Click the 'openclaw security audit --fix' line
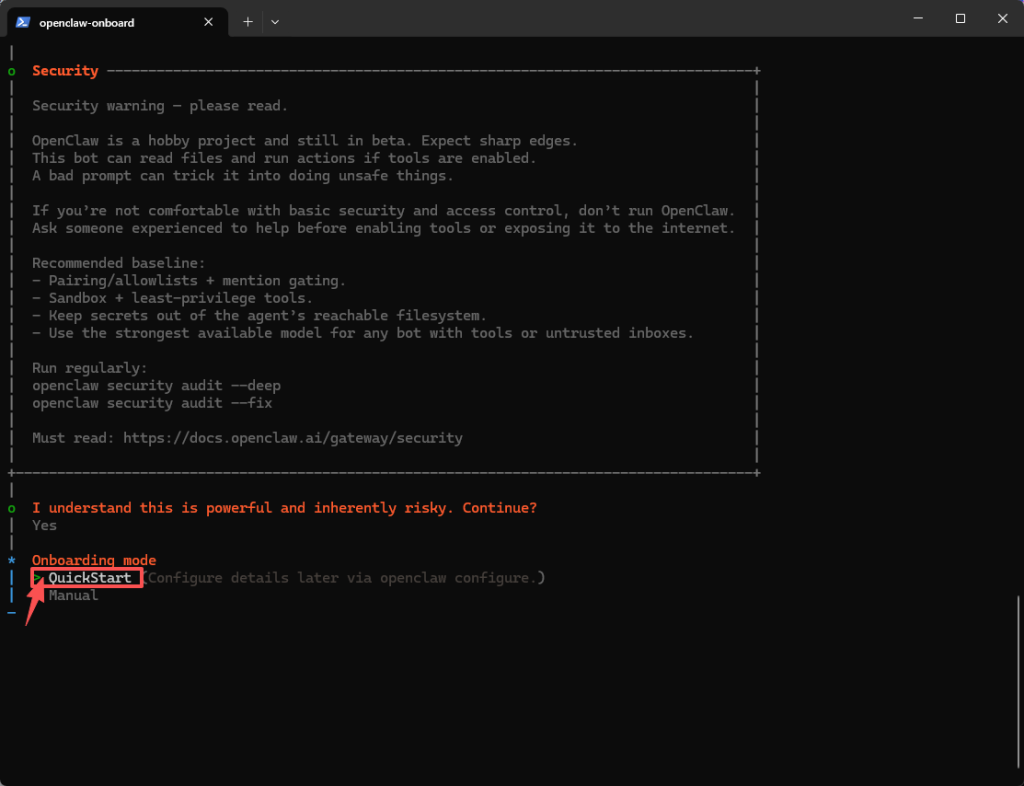Image resolution: width=1024 pixels, height=786 pixels. (152, 403)
